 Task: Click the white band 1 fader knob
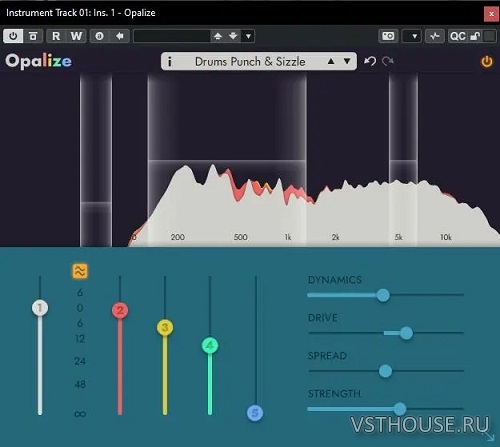tap(40, 308)
